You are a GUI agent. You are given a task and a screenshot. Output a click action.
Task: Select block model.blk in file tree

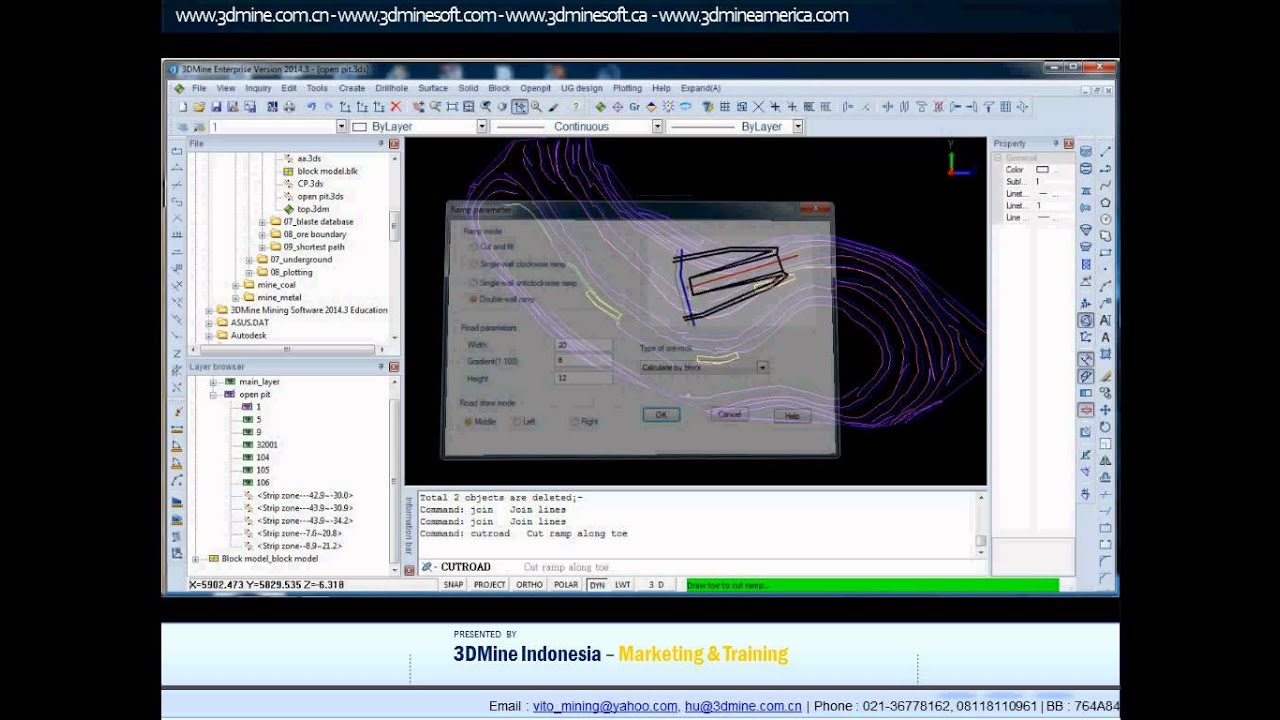click(327, 171)
